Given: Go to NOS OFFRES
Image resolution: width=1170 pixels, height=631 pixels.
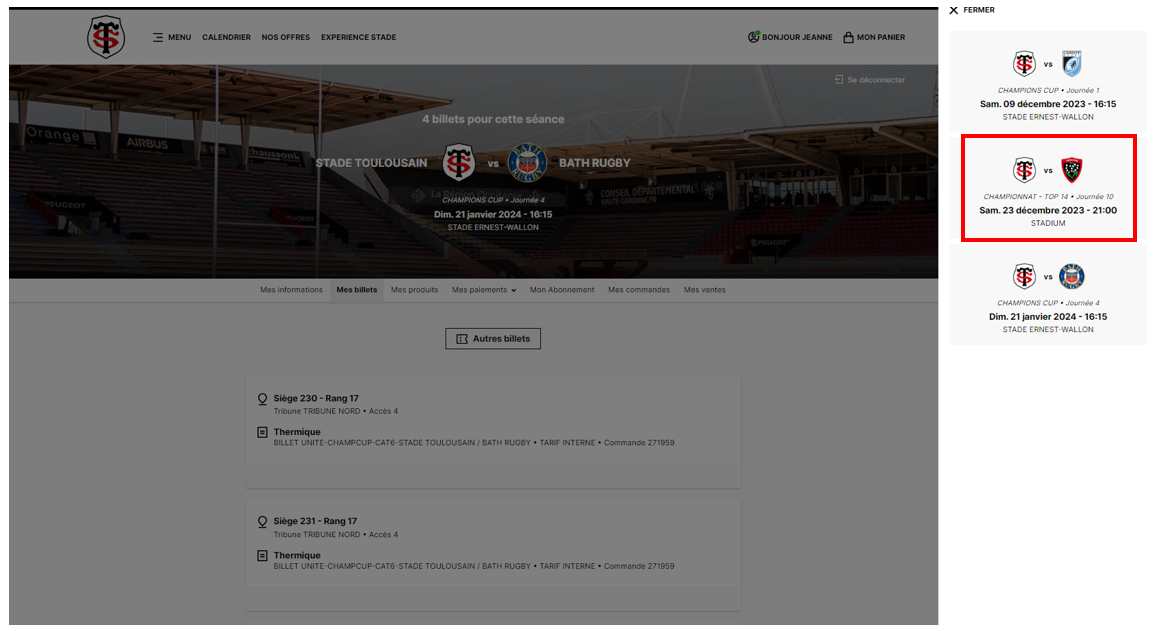Looking at the screenshot, I should click(x=286, y=37).
